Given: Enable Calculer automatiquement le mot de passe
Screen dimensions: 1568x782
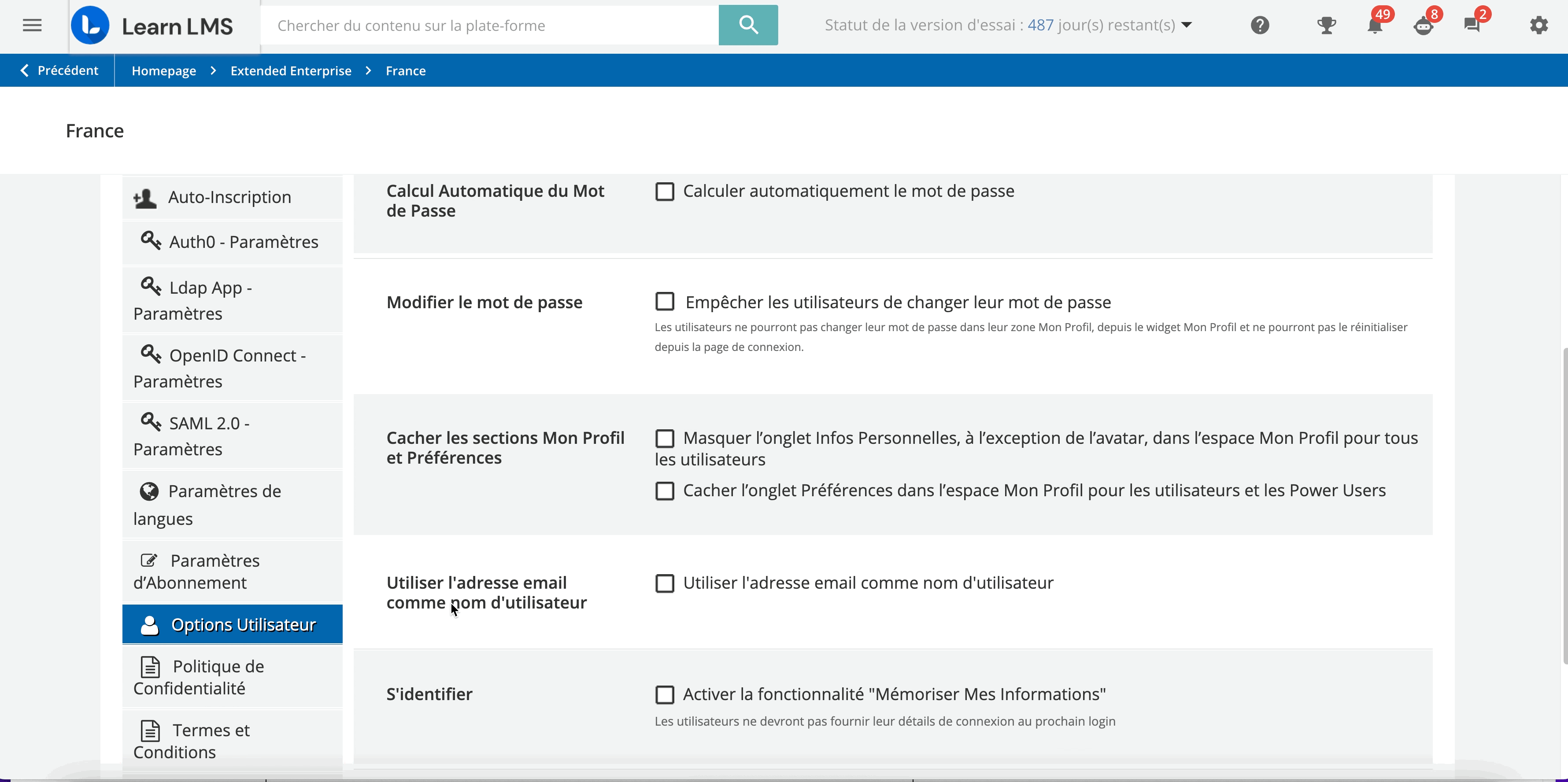Looking at the screenshot, I should pyautogui.click(x=665, y=192).
